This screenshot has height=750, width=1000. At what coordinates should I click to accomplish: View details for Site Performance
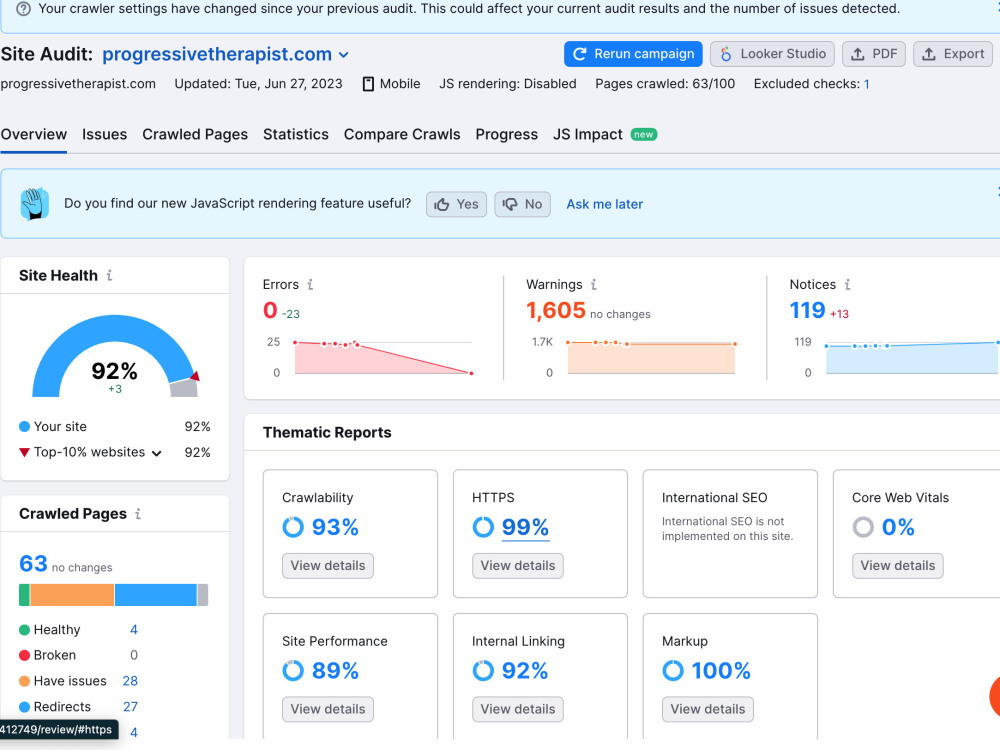(328, 709)
